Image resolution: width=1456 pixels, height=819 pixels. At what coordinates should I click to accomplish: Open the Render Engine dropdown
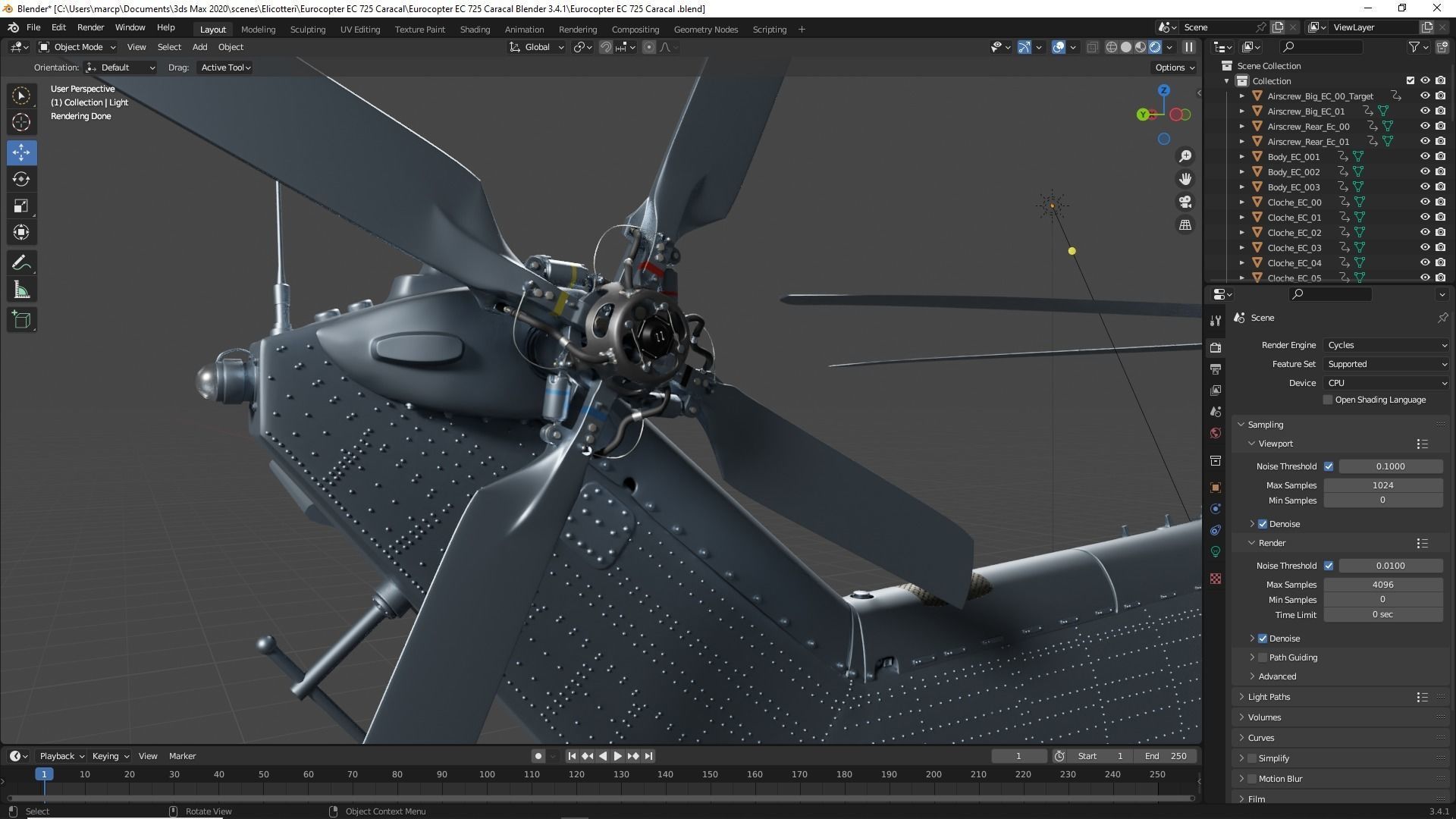(x=1386, y=345)
